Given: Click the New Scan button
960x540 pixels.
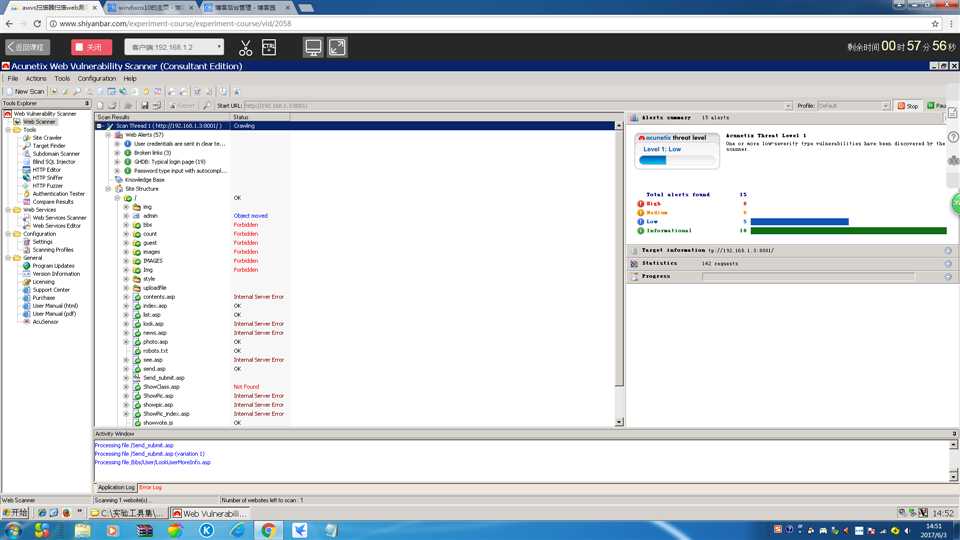Looking at the screenshot, I should (x=25, y=91).
